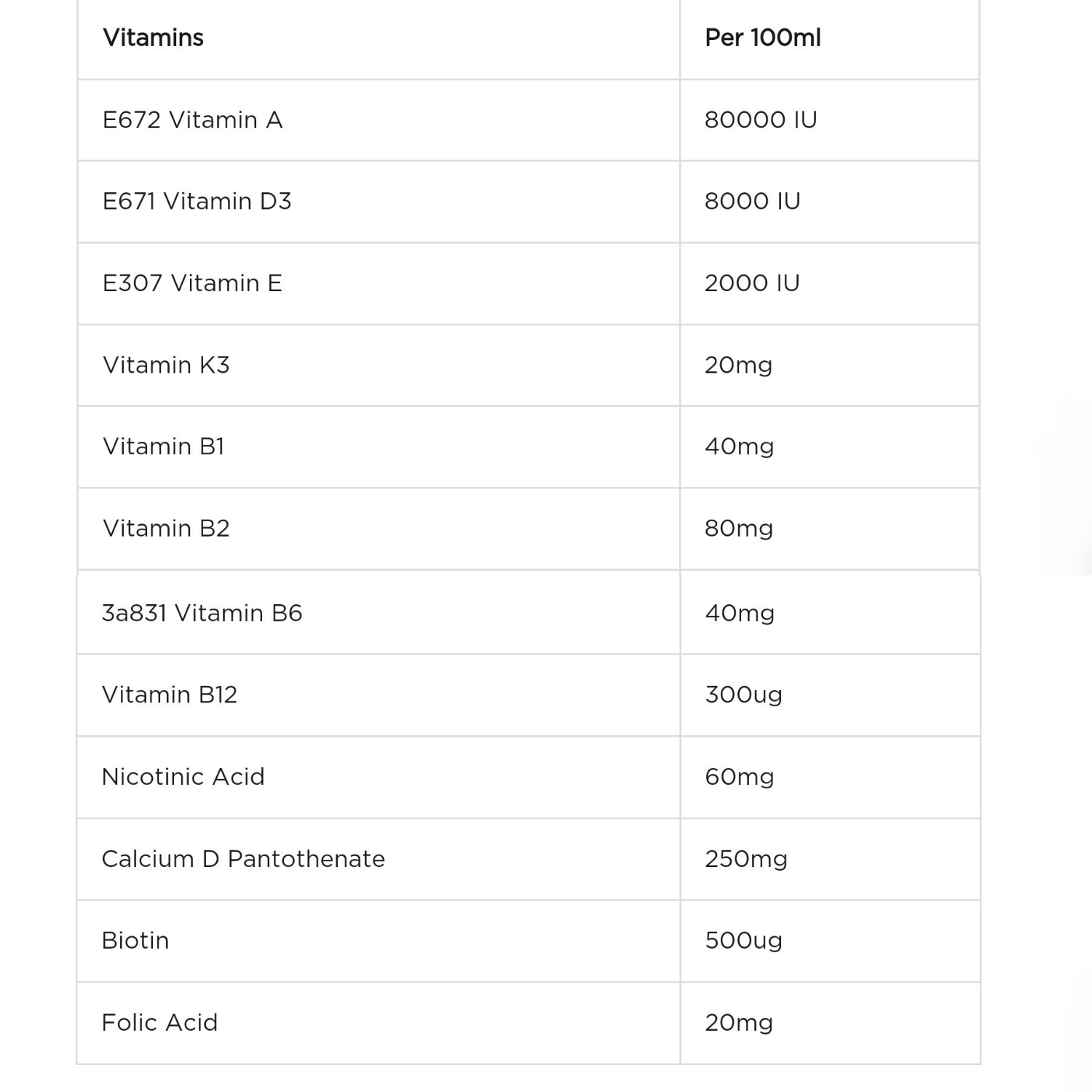This screenshot has width=1092, height=1092.
Task: Click the "Vitamin B1" row label
Action: [164, 446]
